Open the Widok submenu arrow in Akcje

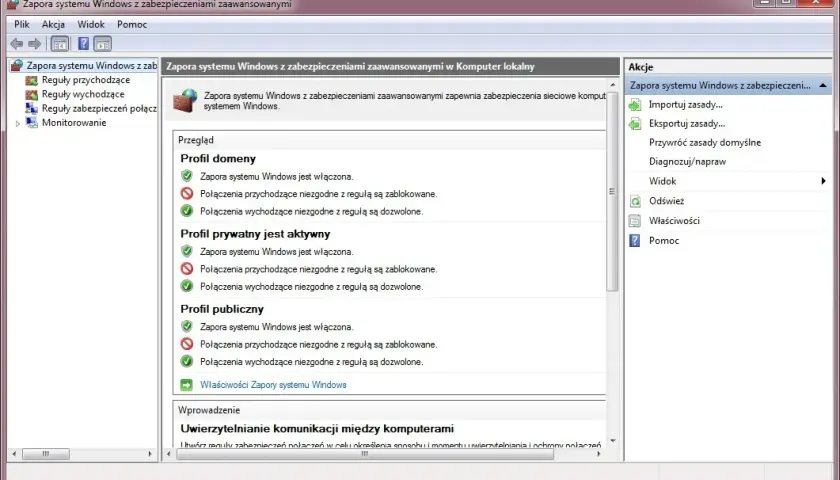(x=823, y=181)
